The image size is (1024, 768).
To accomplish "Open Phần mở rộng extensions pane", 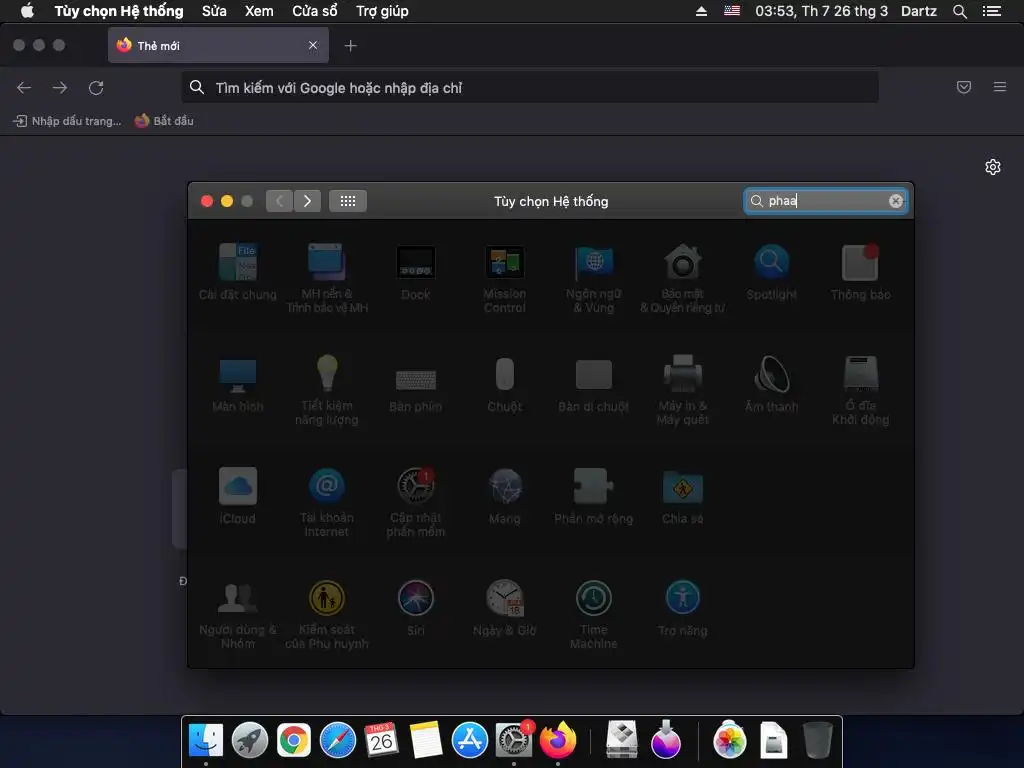I will click(x=594, y=496).
